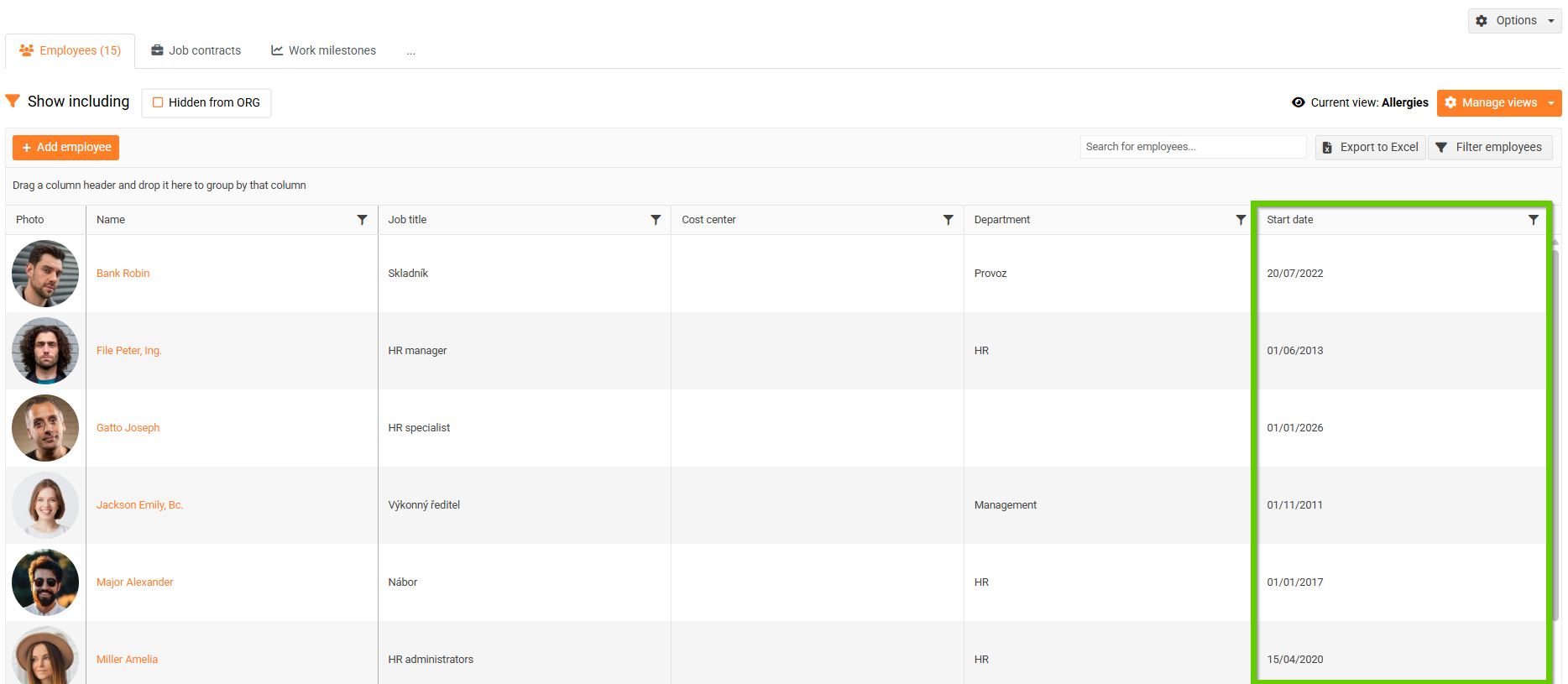Click start date 01/06/2013

point(1295,351)
